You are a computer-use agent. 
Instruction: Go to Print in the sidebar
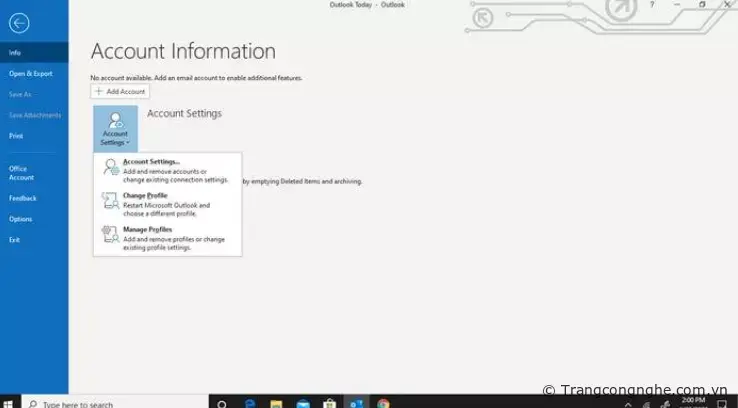[x=16, y=135]
